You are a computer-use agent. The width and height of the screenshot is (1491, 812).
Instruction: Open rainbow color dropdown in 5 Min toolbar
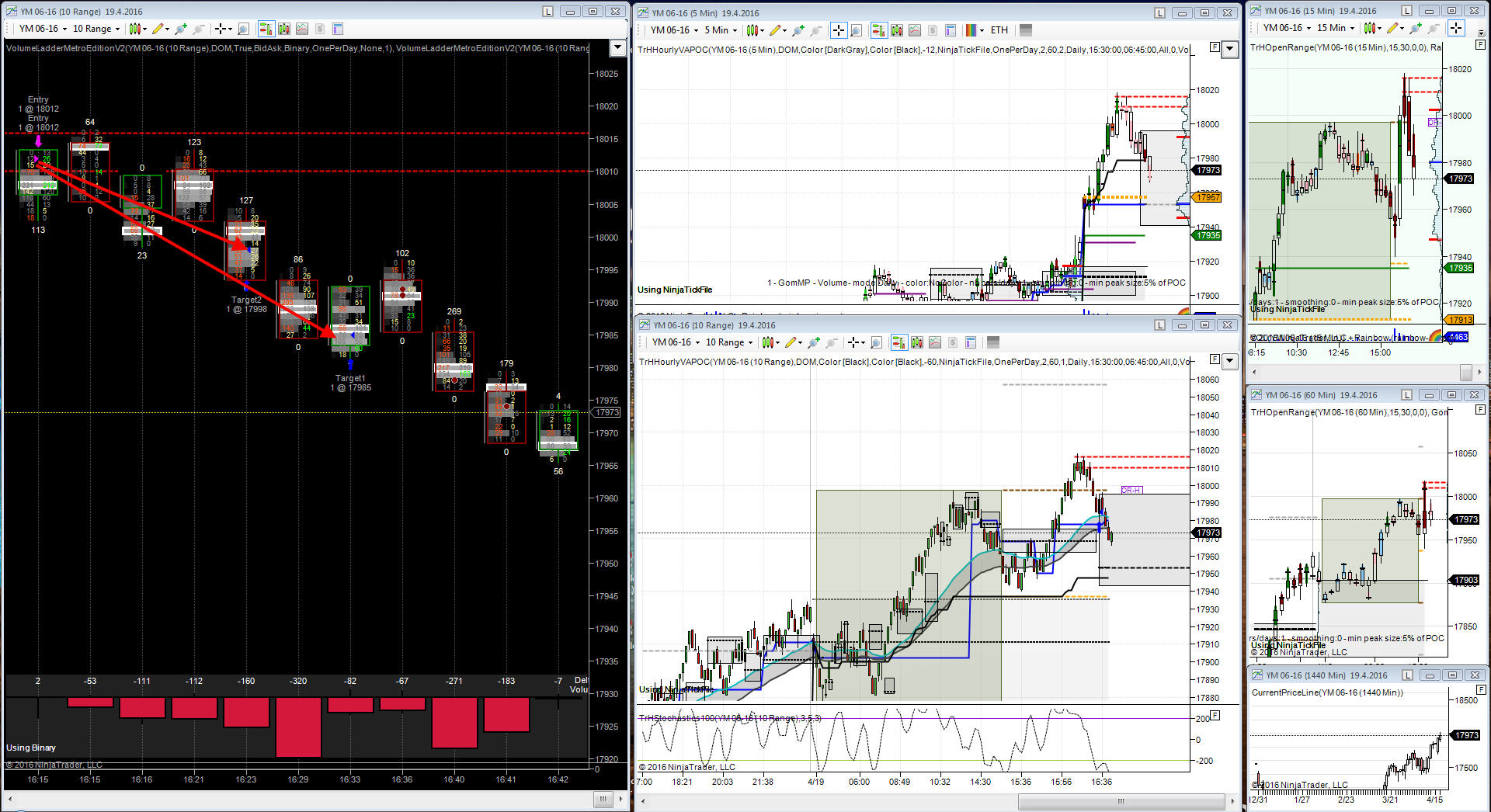(x=974, y=30)
